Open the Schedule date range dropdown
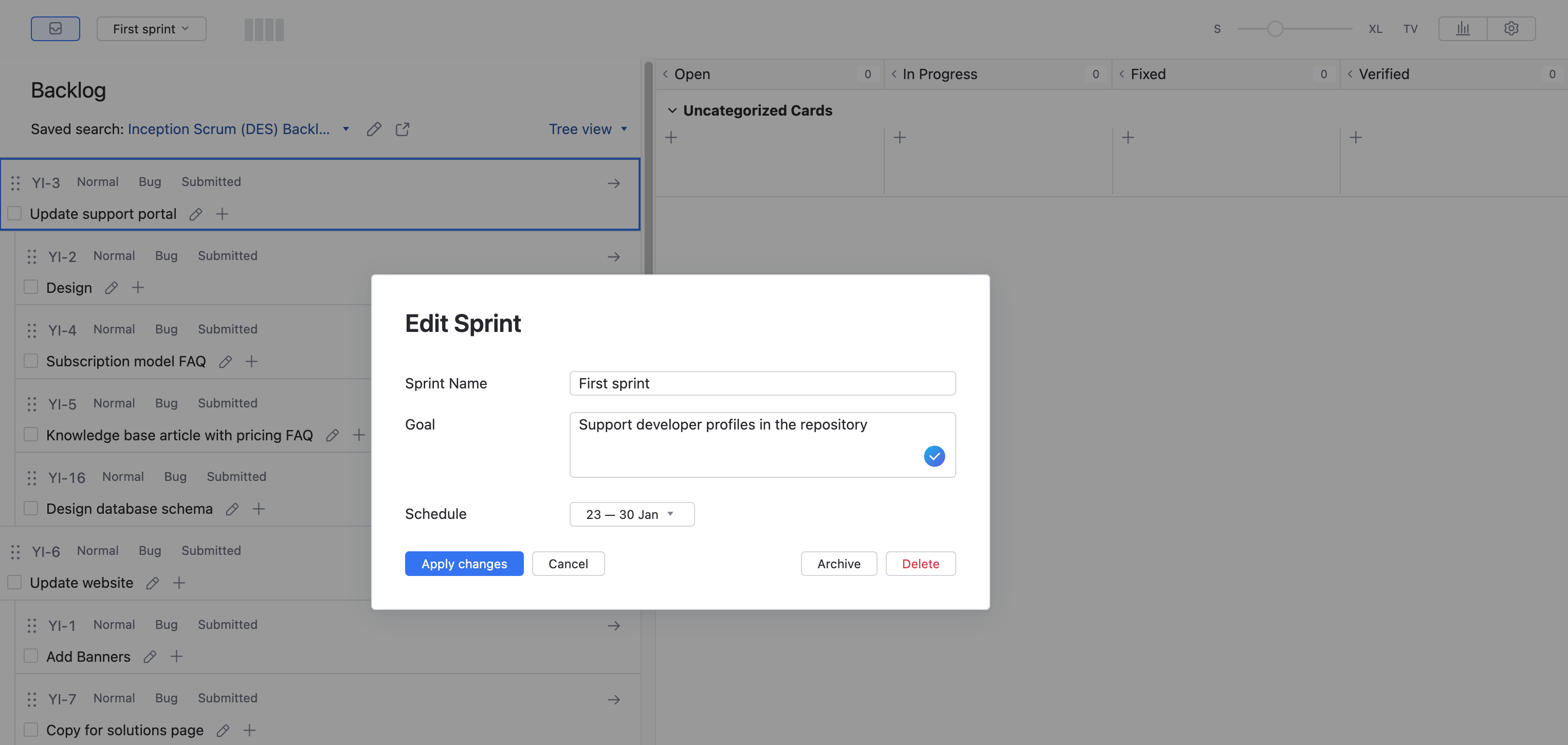This screenshot has width=1568, height=745. (632, 514)
